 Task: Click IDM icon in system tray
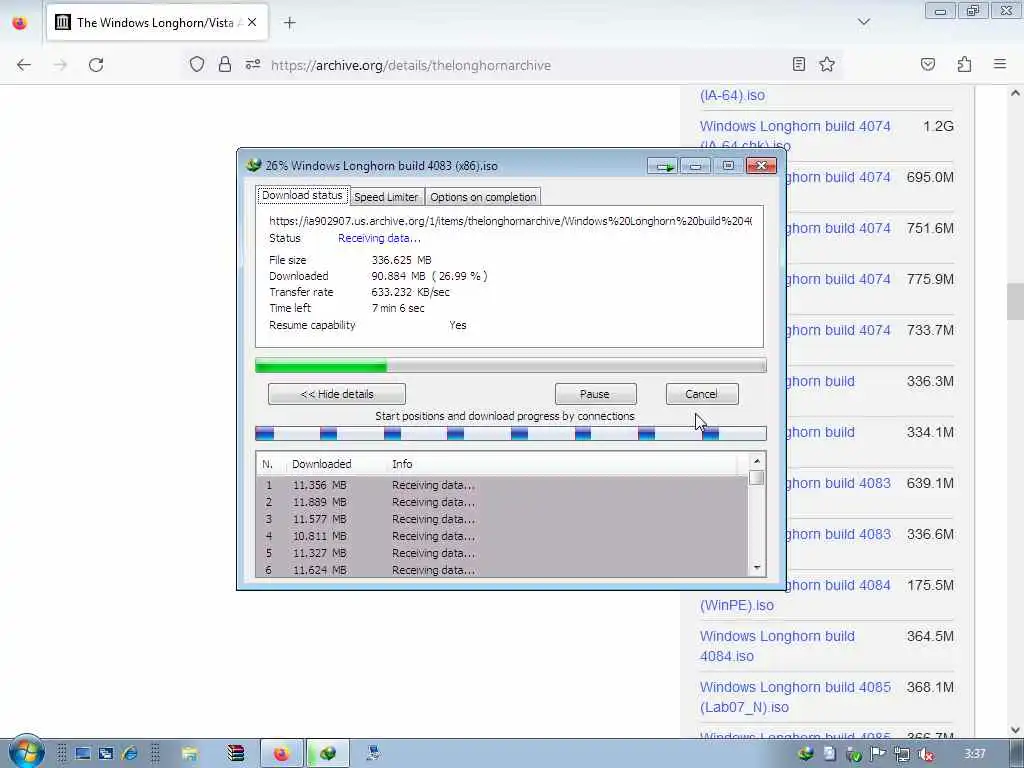pos(806,754)
